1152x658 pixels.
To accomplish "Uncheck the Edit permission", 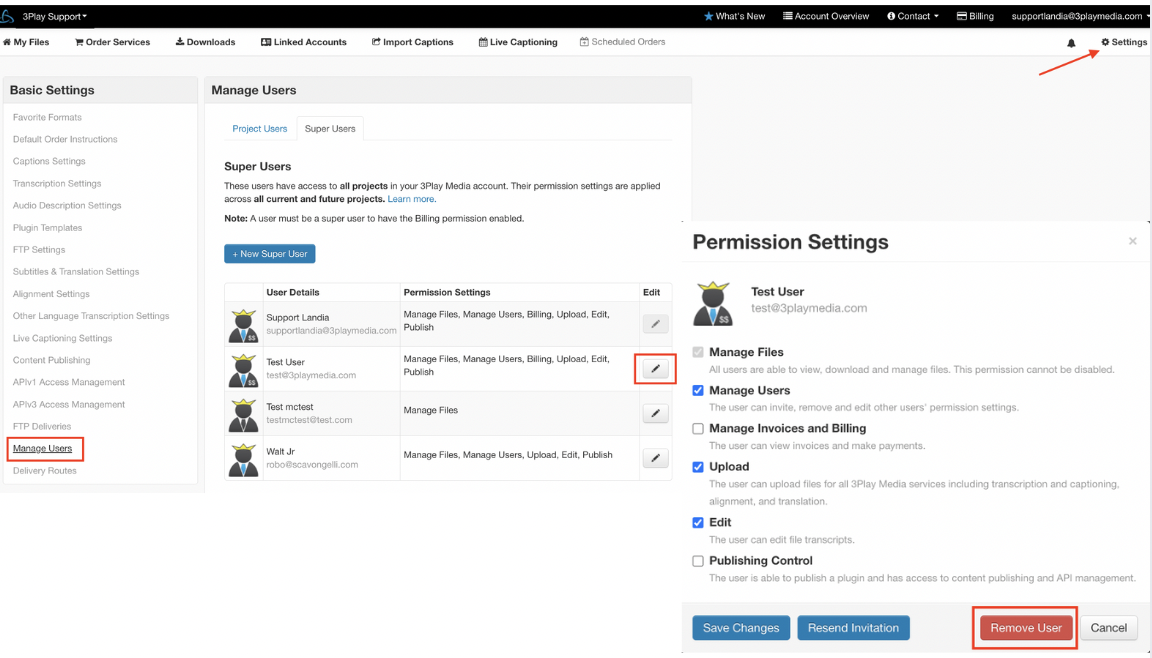I will pos(698,523).
